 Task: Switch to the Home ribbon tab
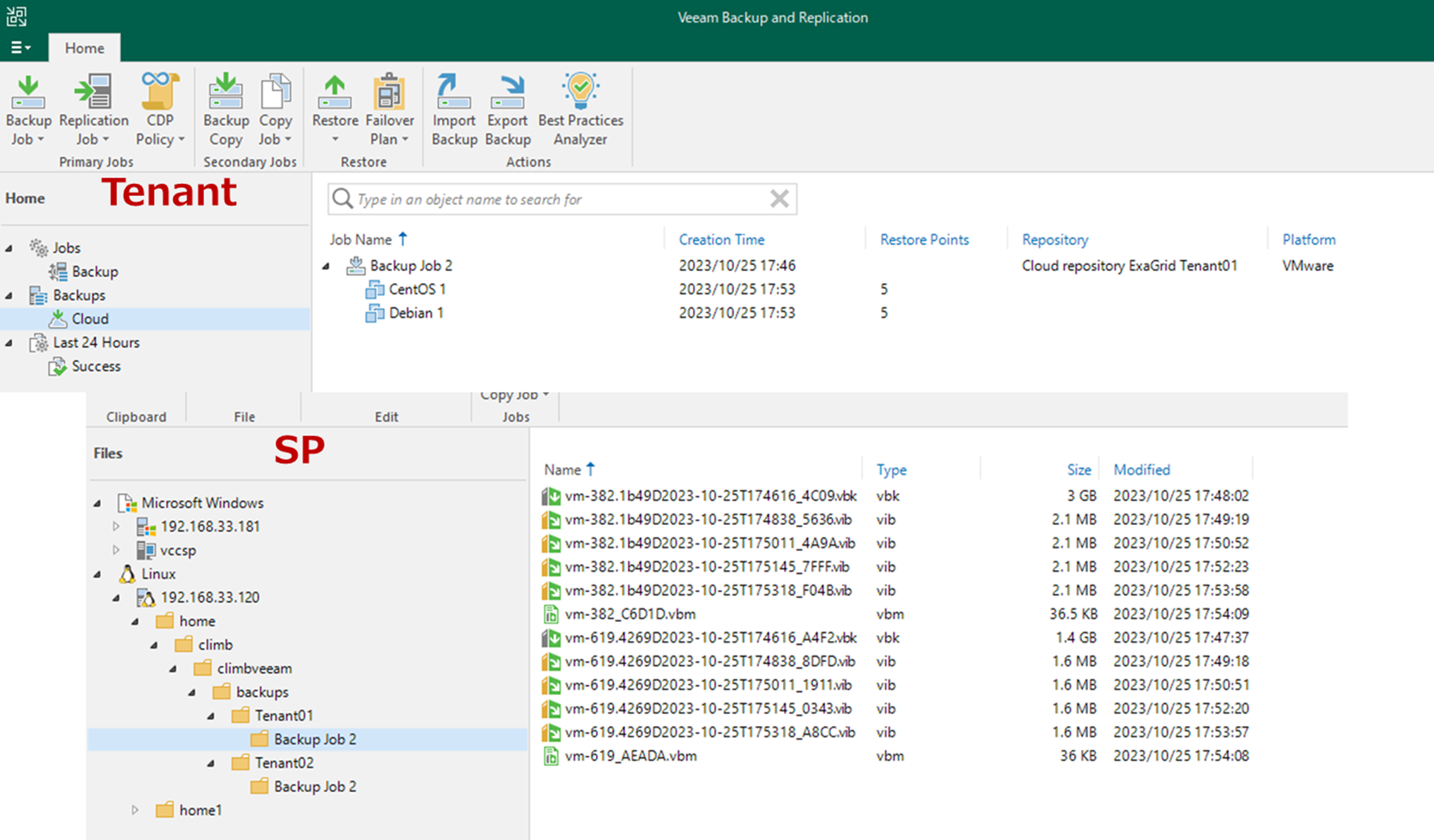point(84,48)
